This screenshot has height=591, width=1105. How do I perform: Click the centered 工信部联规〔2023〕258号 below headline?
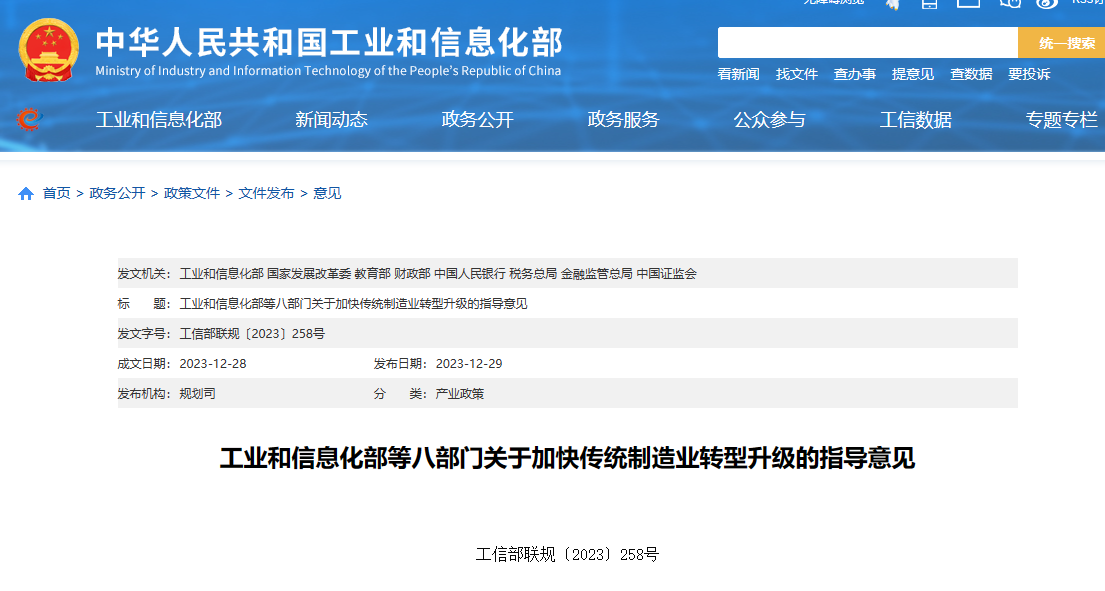567,555
